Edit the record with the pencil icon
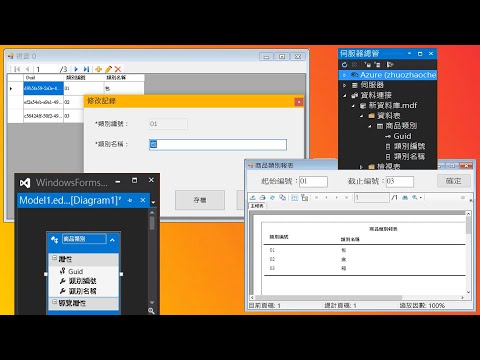This screenshot has height=360, width=480. (x=108, y=69)
